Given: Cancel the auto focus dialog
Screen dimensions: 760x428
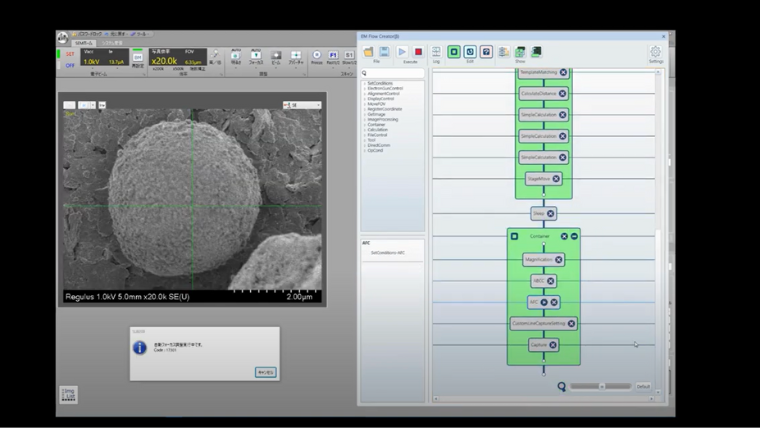Looking at the screenshot, I should point(266,372).
